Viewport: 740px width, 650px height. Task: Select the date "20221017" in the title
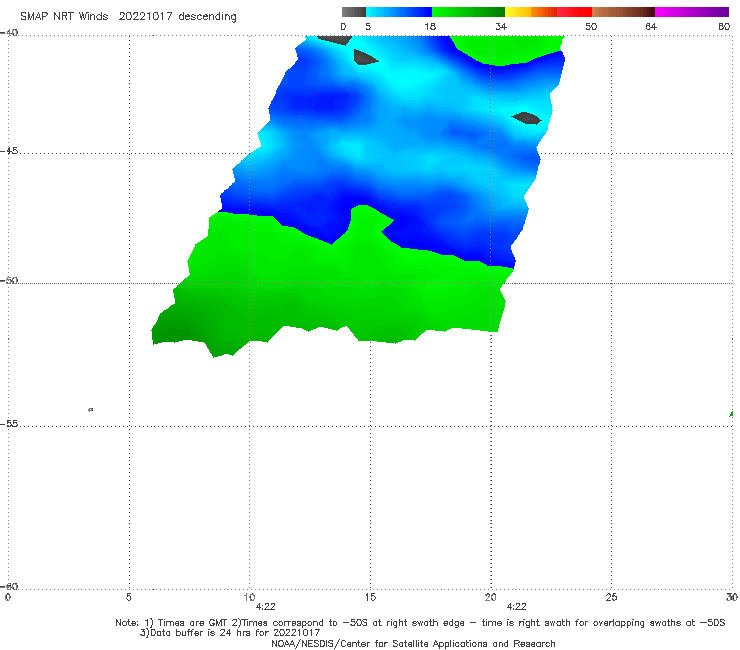[145, 17]
